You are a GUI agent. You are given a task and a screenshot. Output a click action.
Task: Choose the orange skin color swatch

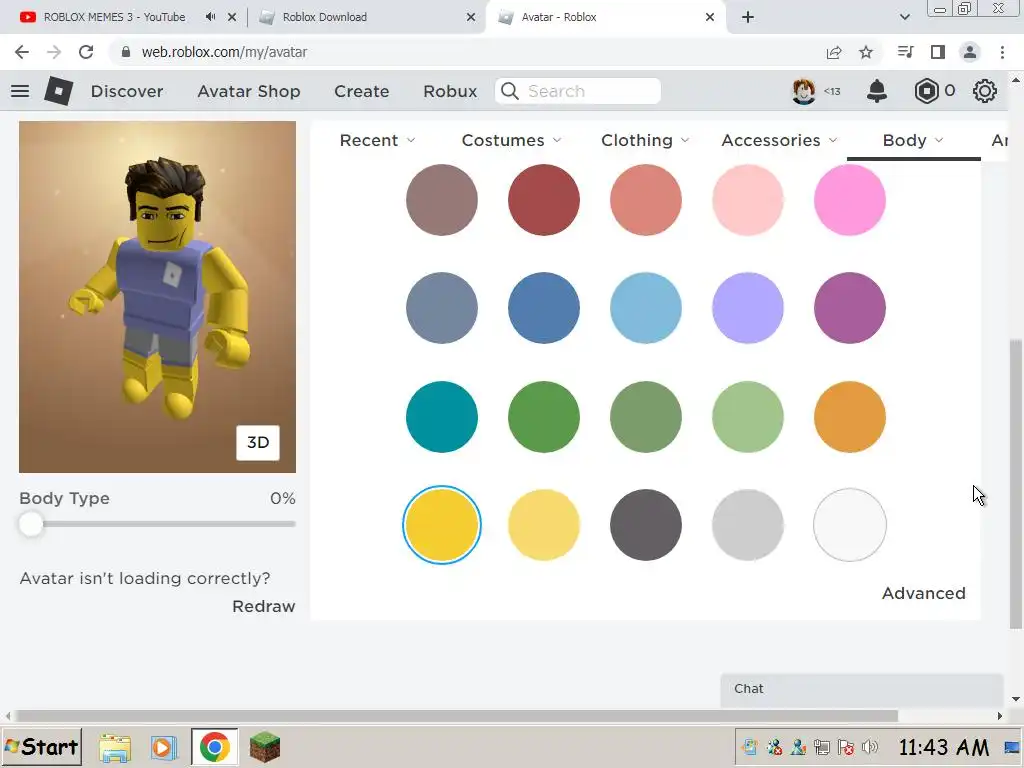(x=850, y=417)
